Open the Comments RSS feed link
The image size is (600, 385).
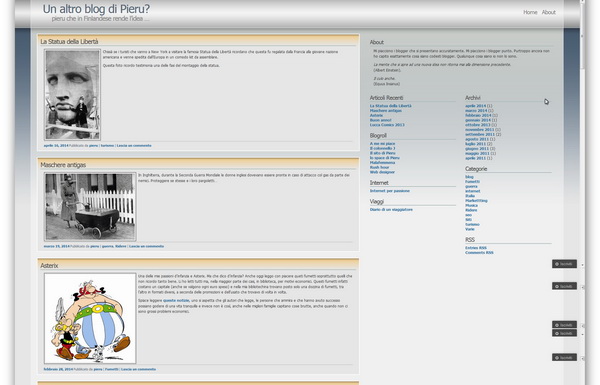pos(479,253)
